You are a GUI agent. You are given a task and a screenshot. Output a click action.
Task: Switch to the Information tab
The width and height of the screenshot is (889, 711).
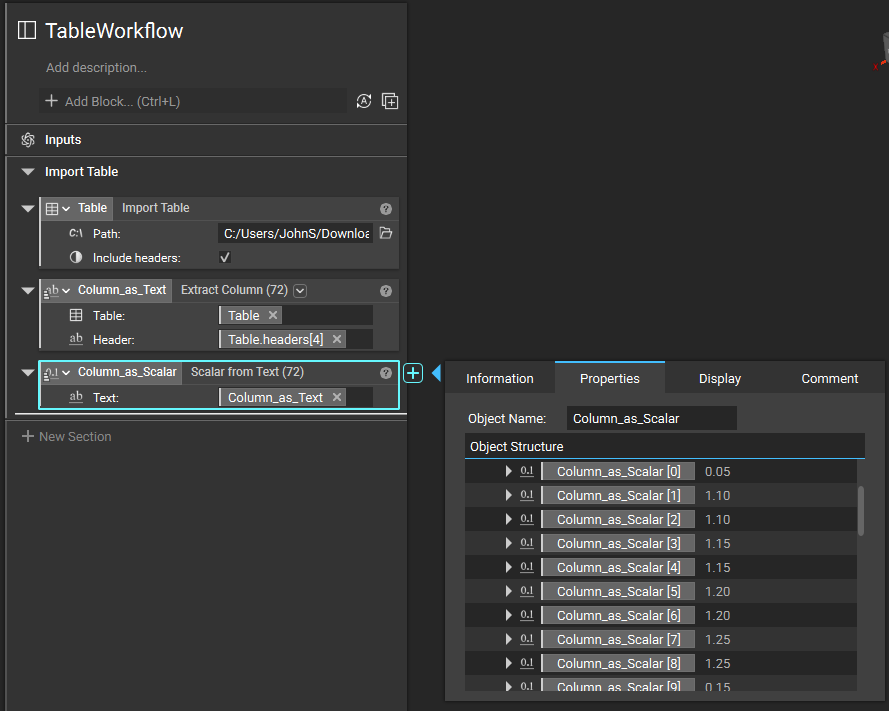tap(499, 378)
